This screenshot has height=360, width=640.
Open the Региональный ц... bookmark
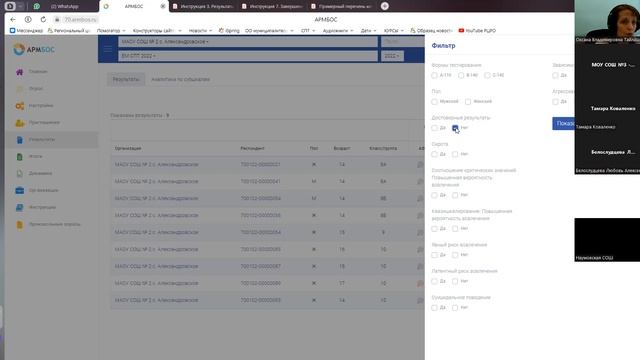(x=69, y=31)
